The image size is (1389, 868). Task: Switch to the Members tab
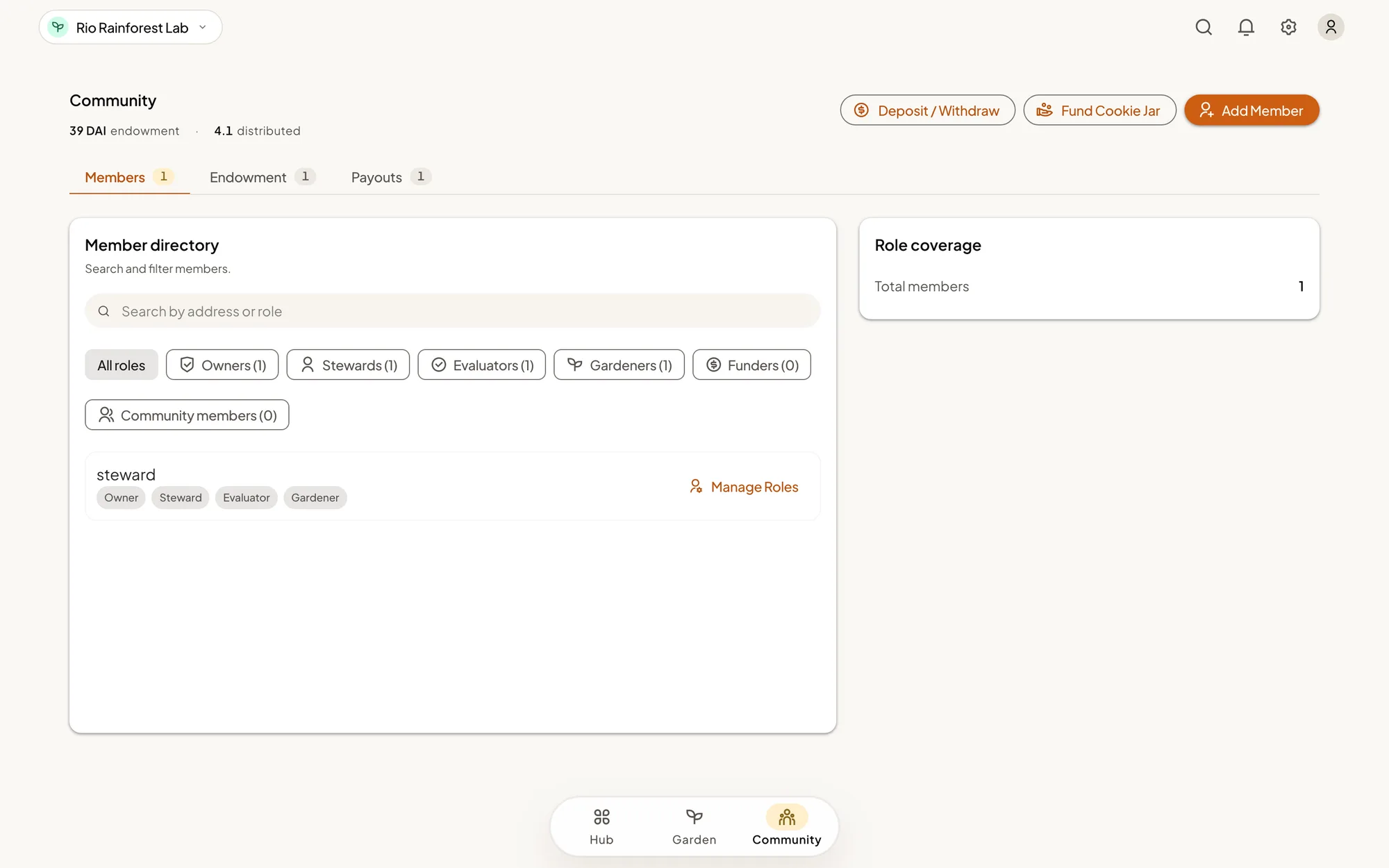pyautogui.click(x=129, y=177)
